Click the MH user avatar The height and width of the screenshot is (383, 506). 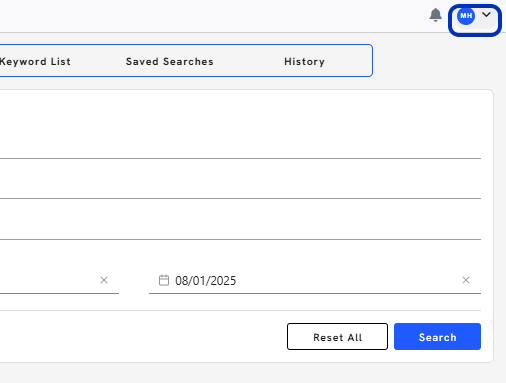tap(466, 16)
